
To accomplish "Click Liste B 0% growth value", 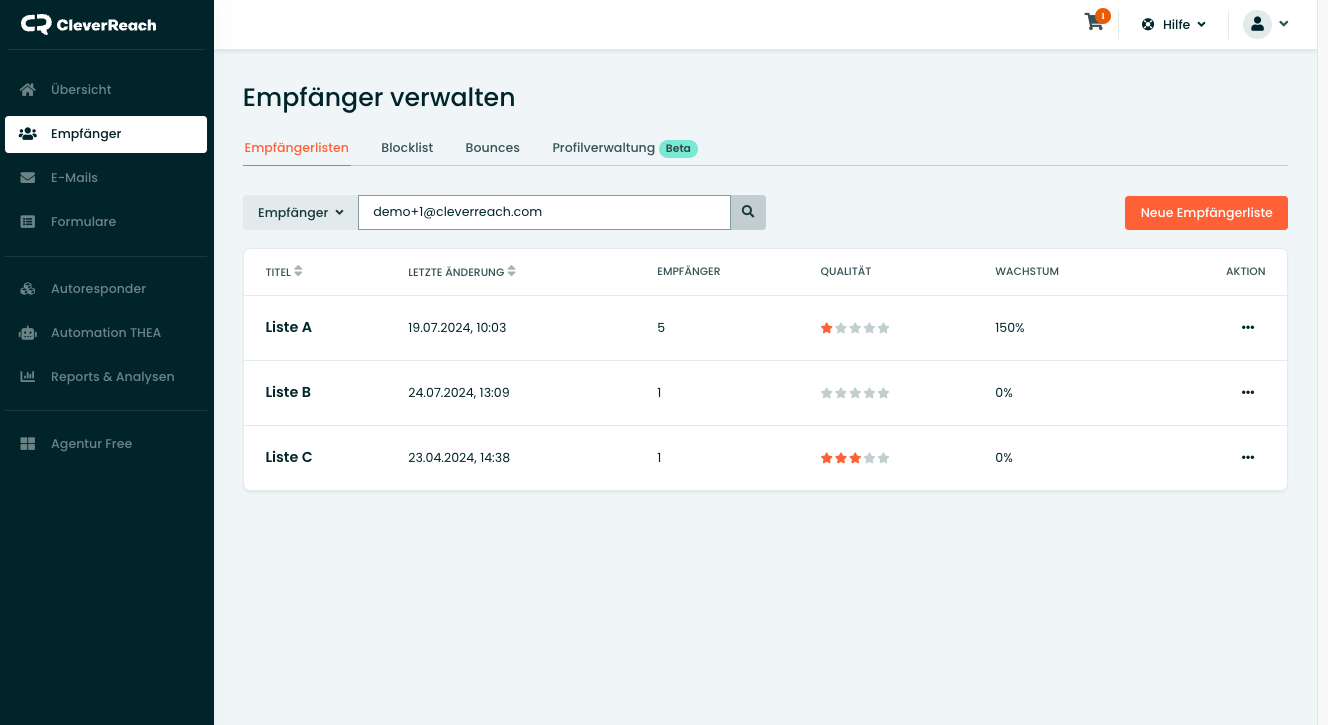I will coord(1004,392).
